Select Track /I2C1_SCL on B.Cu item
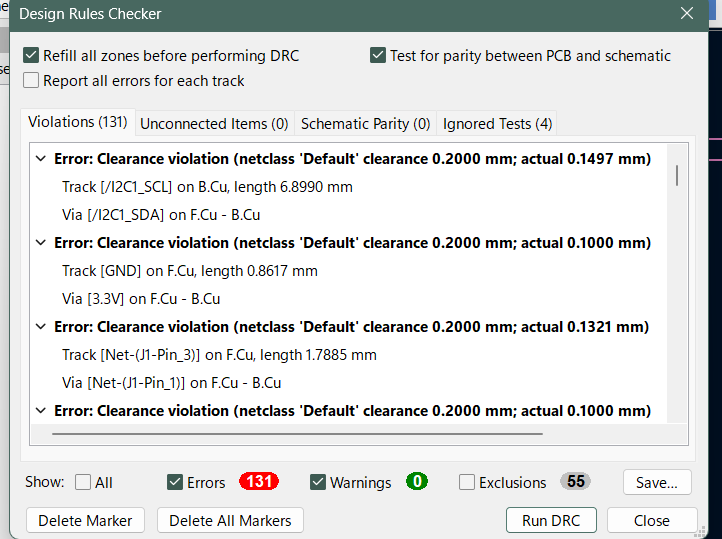This screenshot has width=722, height=539. pos(207,187)
